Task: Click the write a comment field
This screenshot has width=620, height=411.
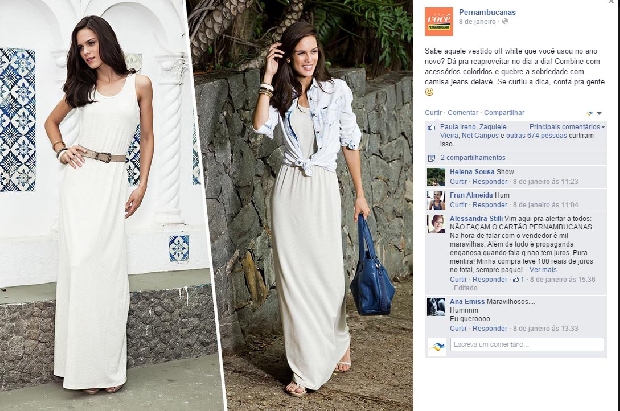Action: [527, 345]
